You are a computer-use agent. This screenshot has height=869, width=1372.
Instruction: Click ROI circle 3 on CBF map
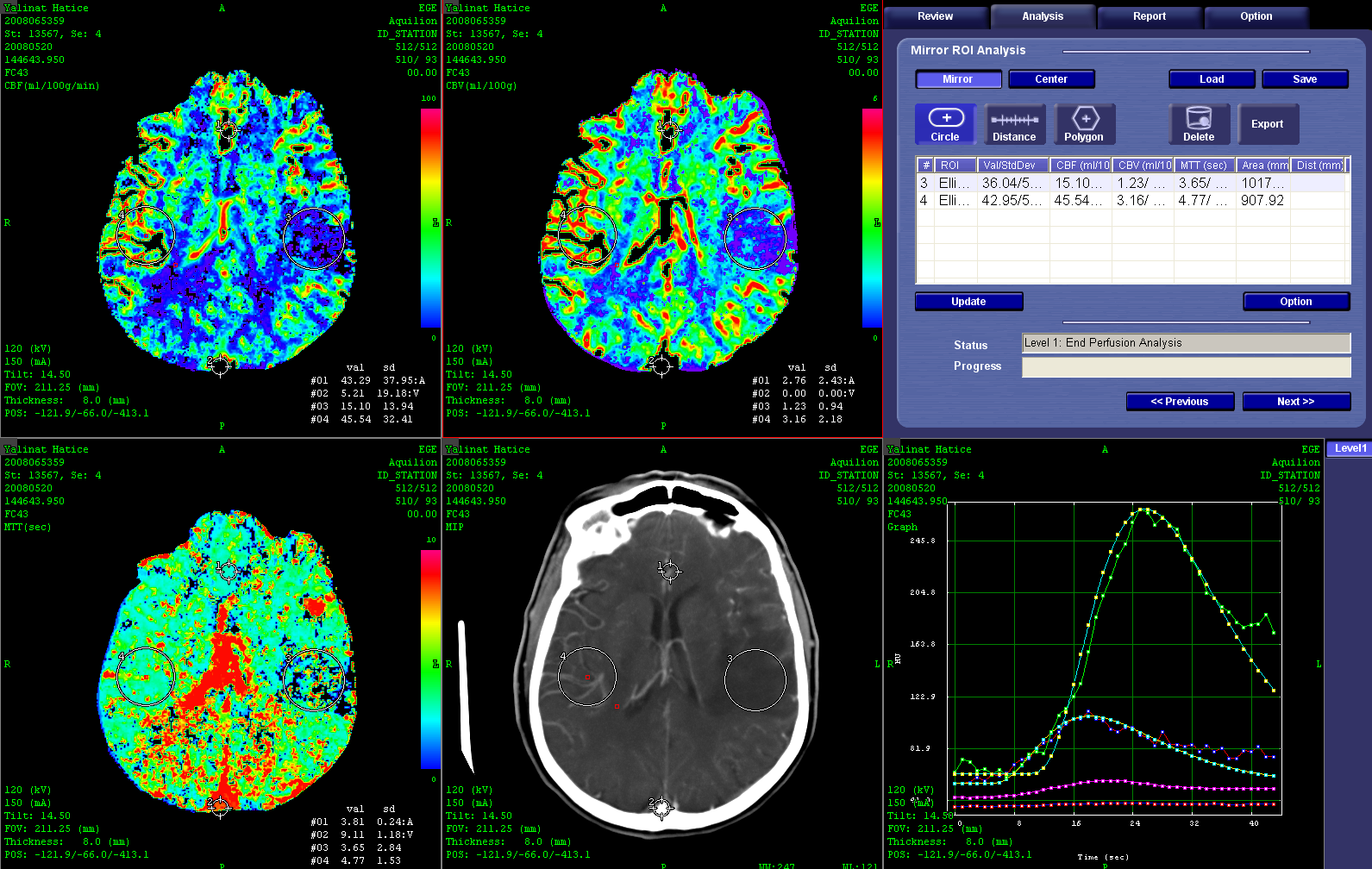point(314,239)
